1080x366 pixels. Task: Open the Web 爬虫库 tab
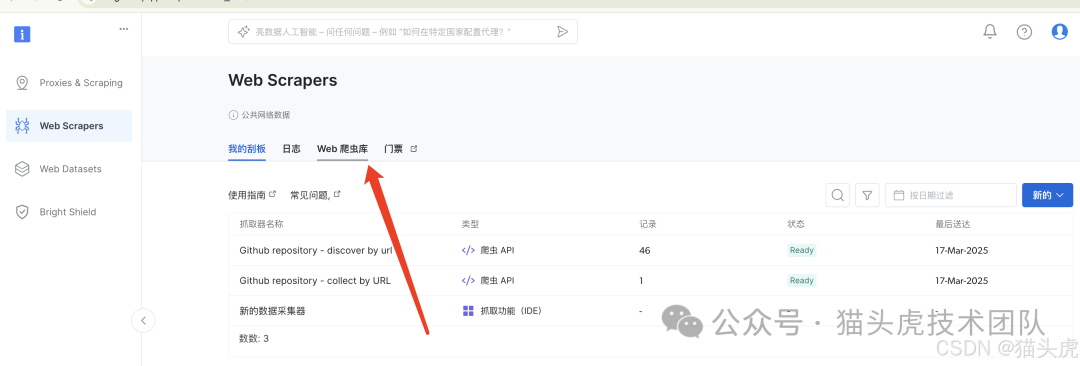tap(342, 149)
